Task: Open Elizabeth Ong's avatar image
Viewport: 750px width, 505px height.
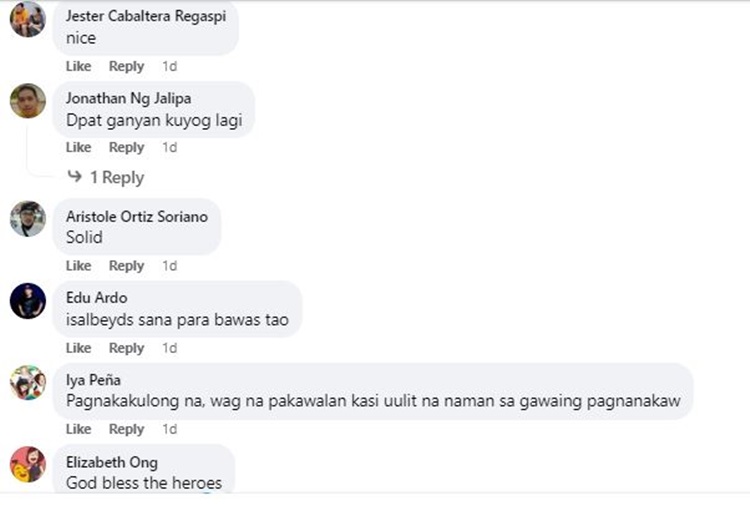Action: (x=28, y=464)
